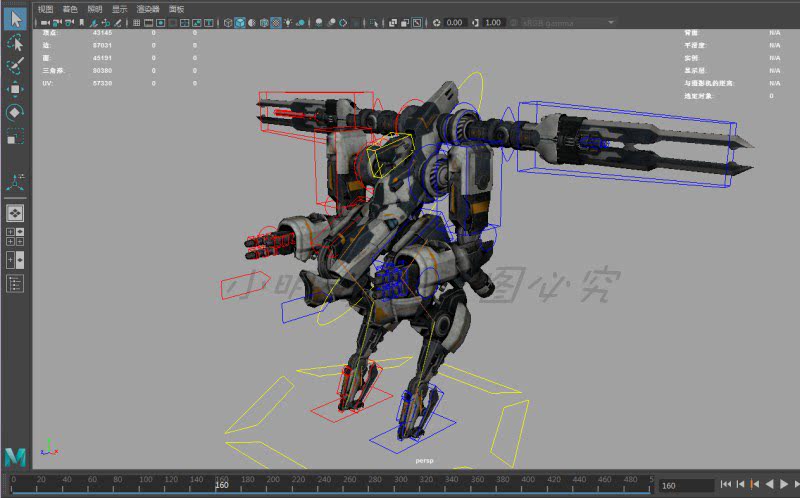Switch to four-view panel layout
The height and width of the screenshot is (498, 800).
(x=15, y=237)
